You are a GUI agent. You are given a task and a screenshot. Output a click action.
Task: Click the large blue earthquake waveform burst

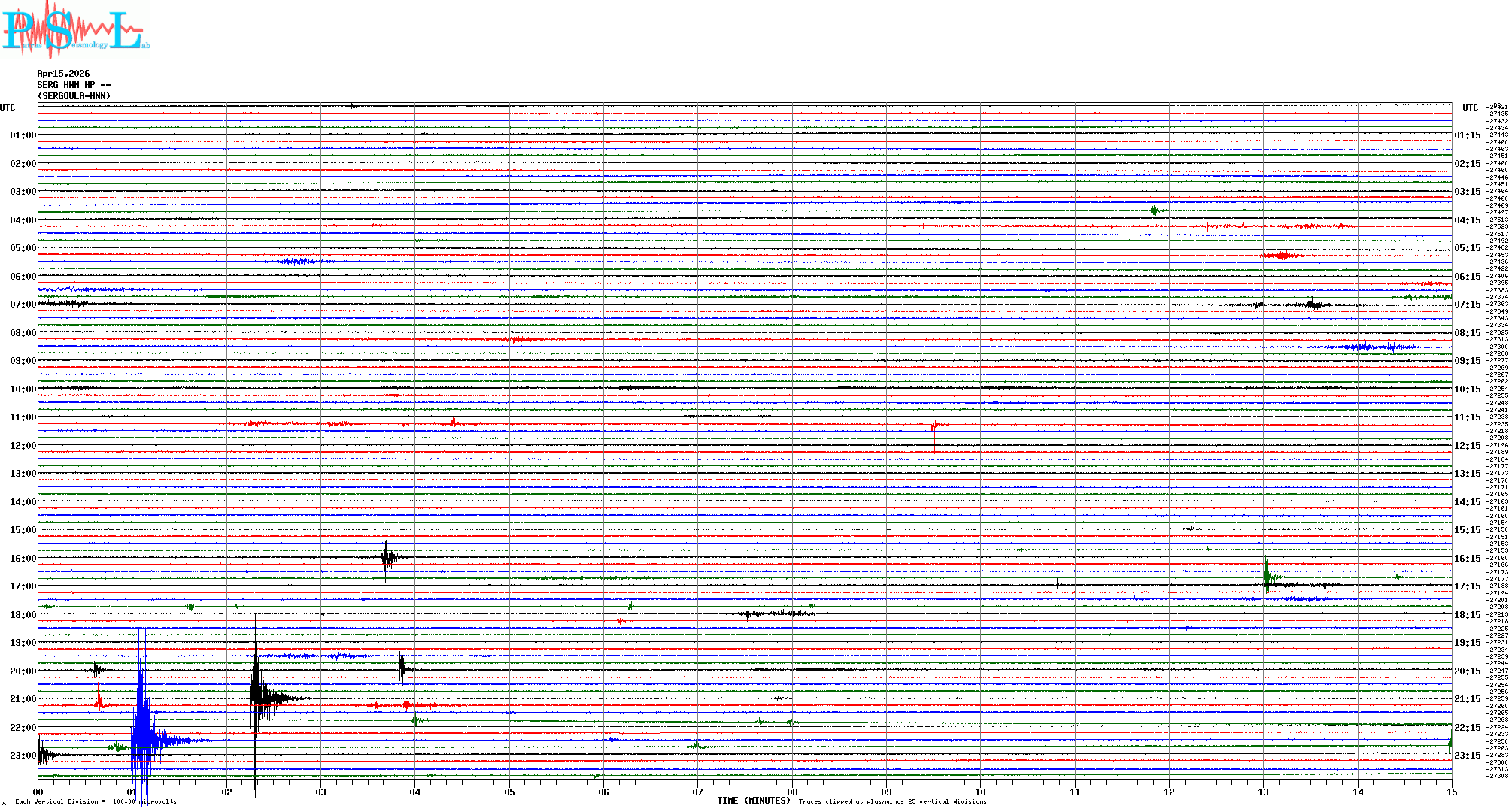click(x=143, y=733)
